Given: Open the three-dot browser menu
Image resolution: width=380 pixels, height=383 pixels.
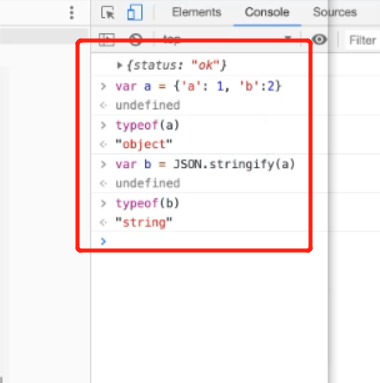Looking at the screenshot, I should point(72,13).
